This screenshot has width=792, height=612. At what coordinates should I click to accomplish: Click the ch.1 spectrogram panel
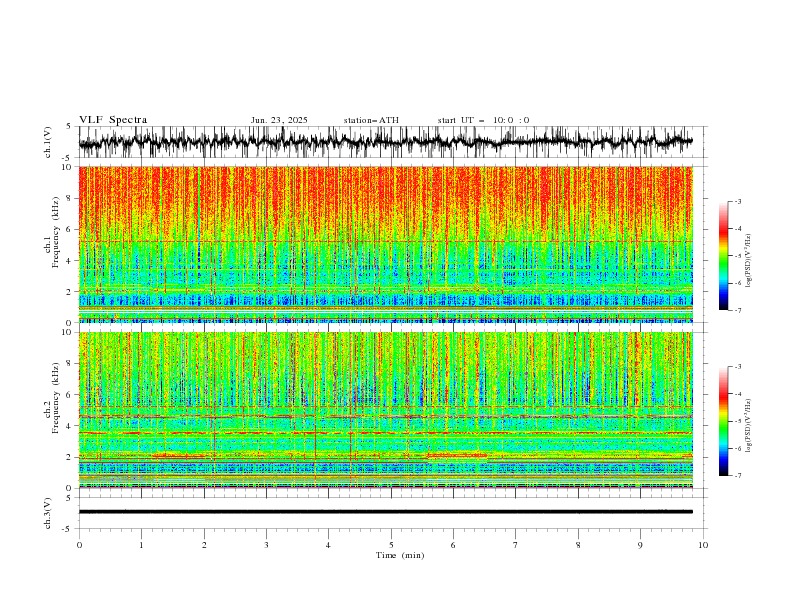[x=385, y=244]
